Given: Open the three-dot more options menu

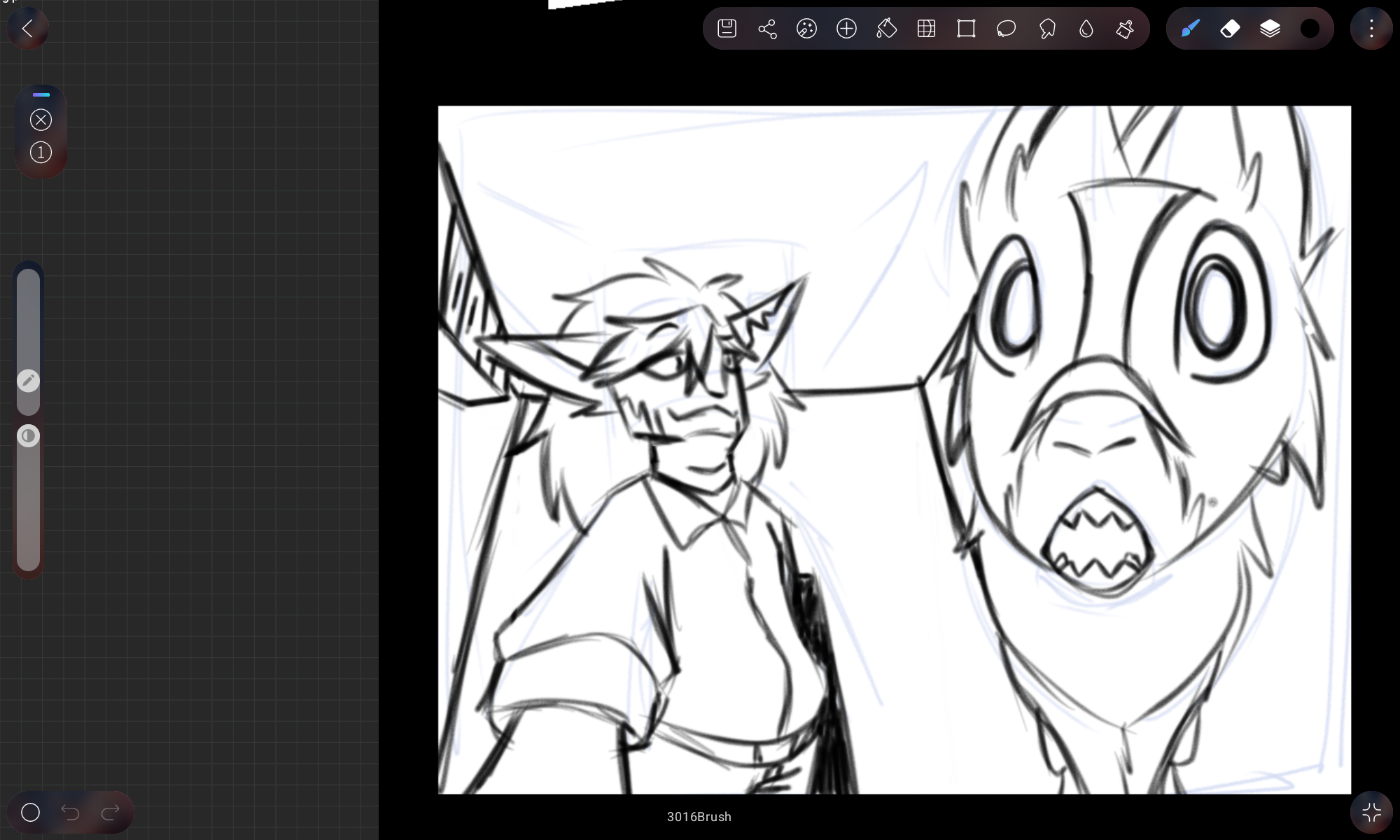Looking at the screenshot, I should 1371,29.
